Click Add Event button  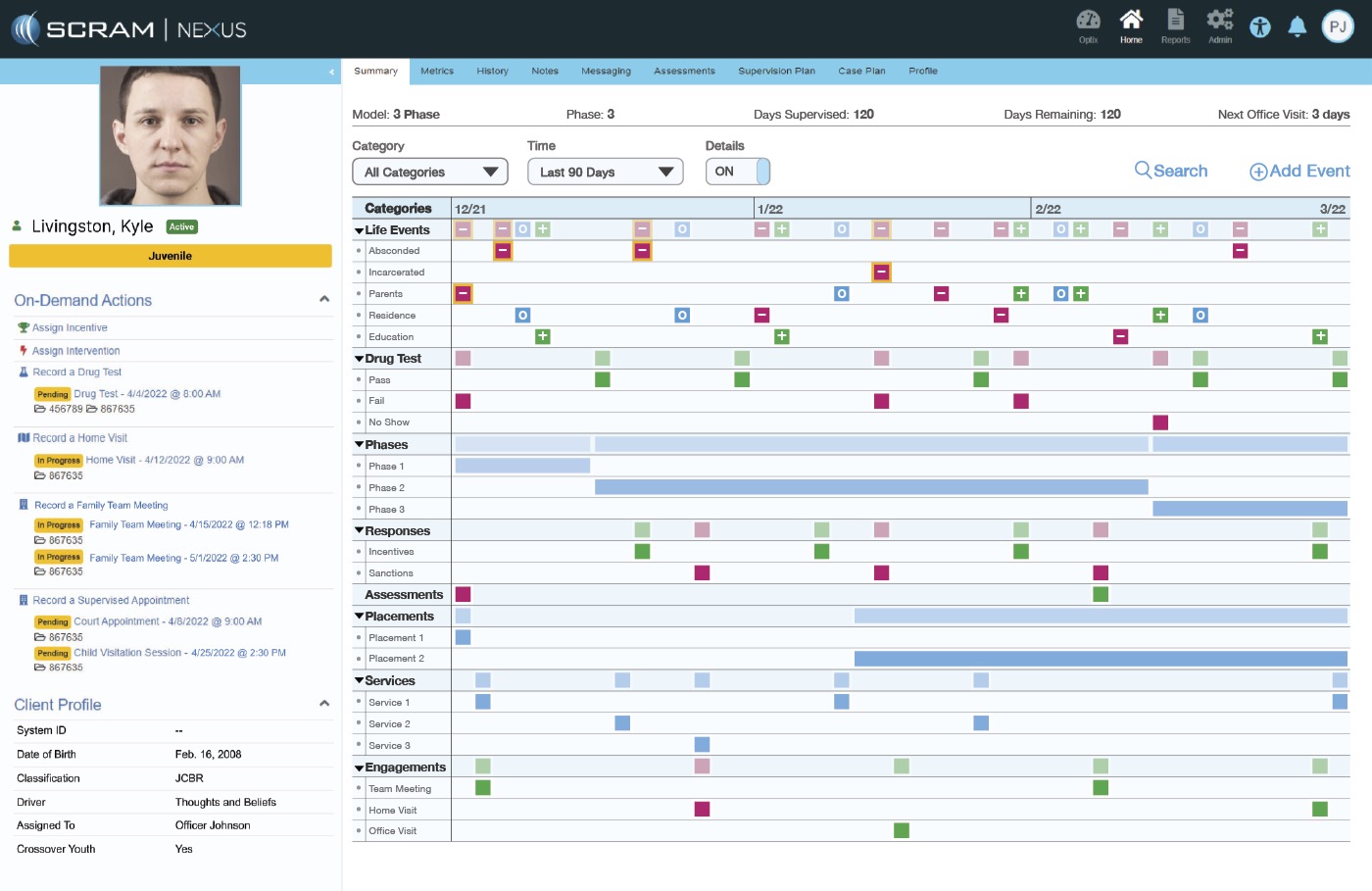coord(1299,172)
